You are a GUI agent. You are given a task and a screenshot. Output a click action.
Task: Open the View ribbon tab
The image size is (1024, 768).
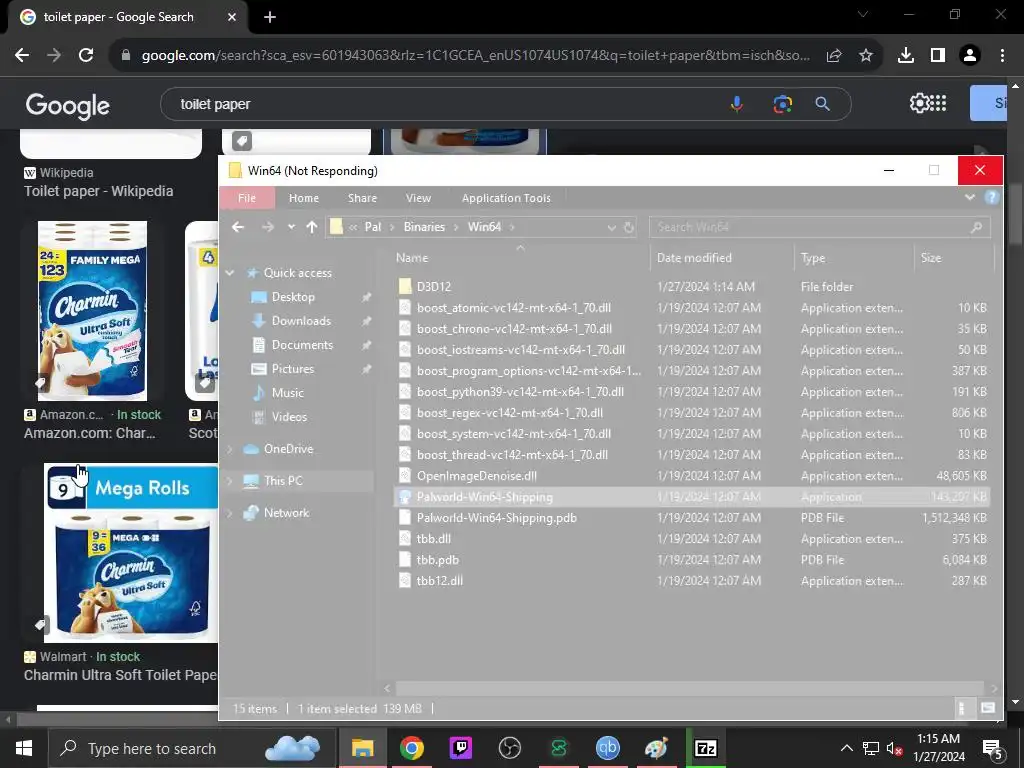click(418, 198)
